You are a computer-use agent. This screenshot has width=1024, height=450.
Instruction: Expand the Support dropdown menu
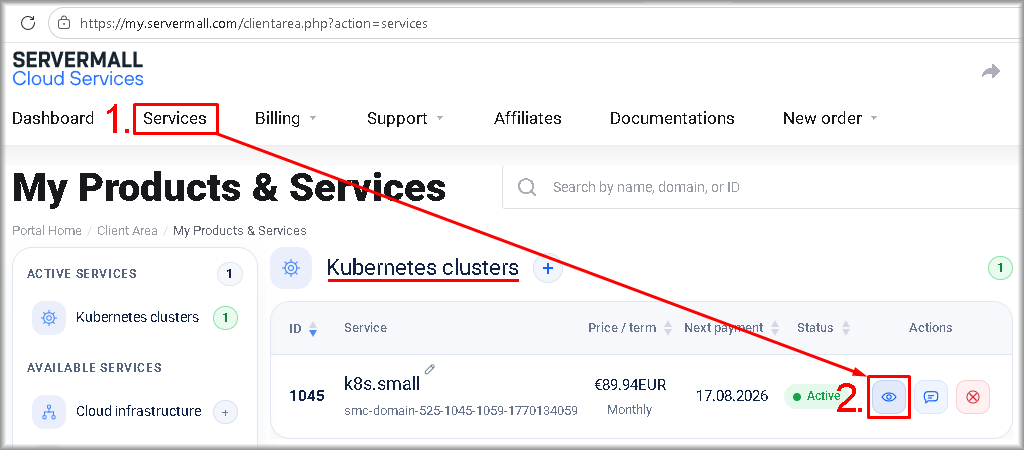pos(405,118)
